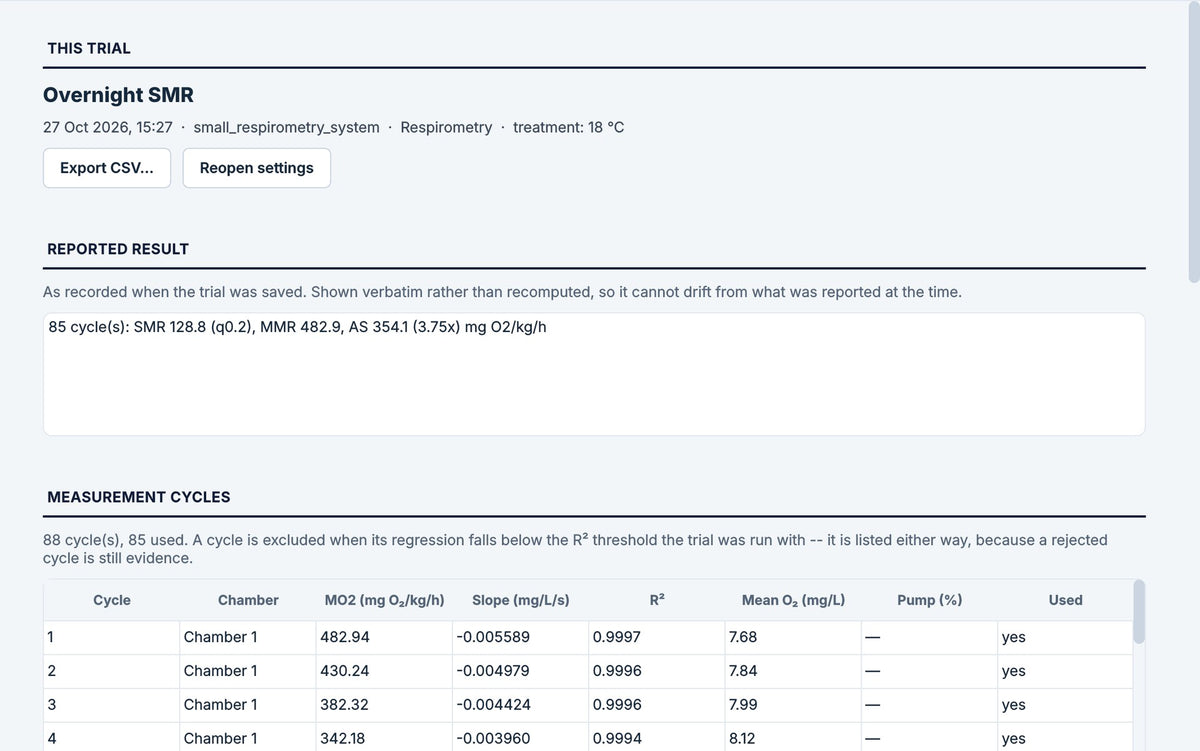Click the measurement cycles table scrollbar
This screenshot has height=751, width=1200.
point(1139,610)
